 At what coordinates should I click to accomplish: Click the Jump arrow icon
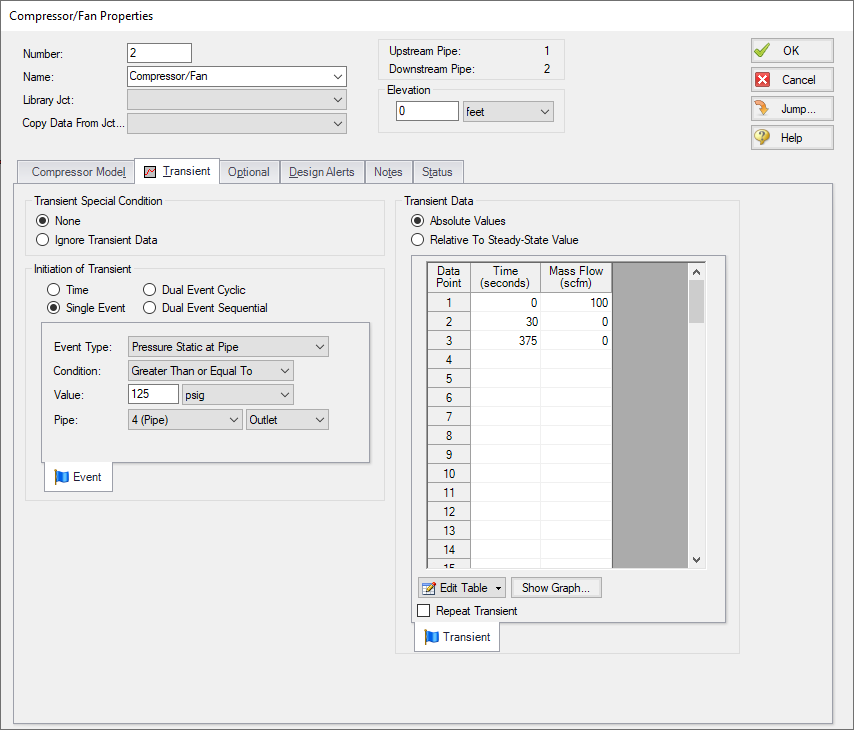763,109
